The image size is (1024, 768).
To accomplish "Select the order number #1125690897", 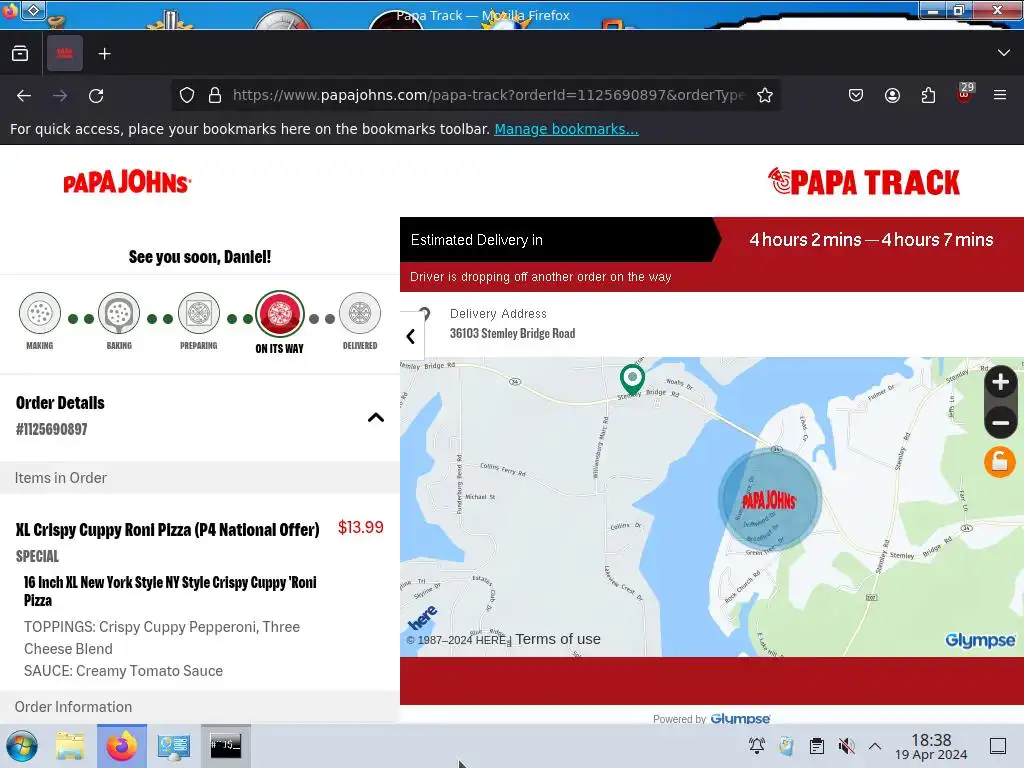I will tap(52, 429).
